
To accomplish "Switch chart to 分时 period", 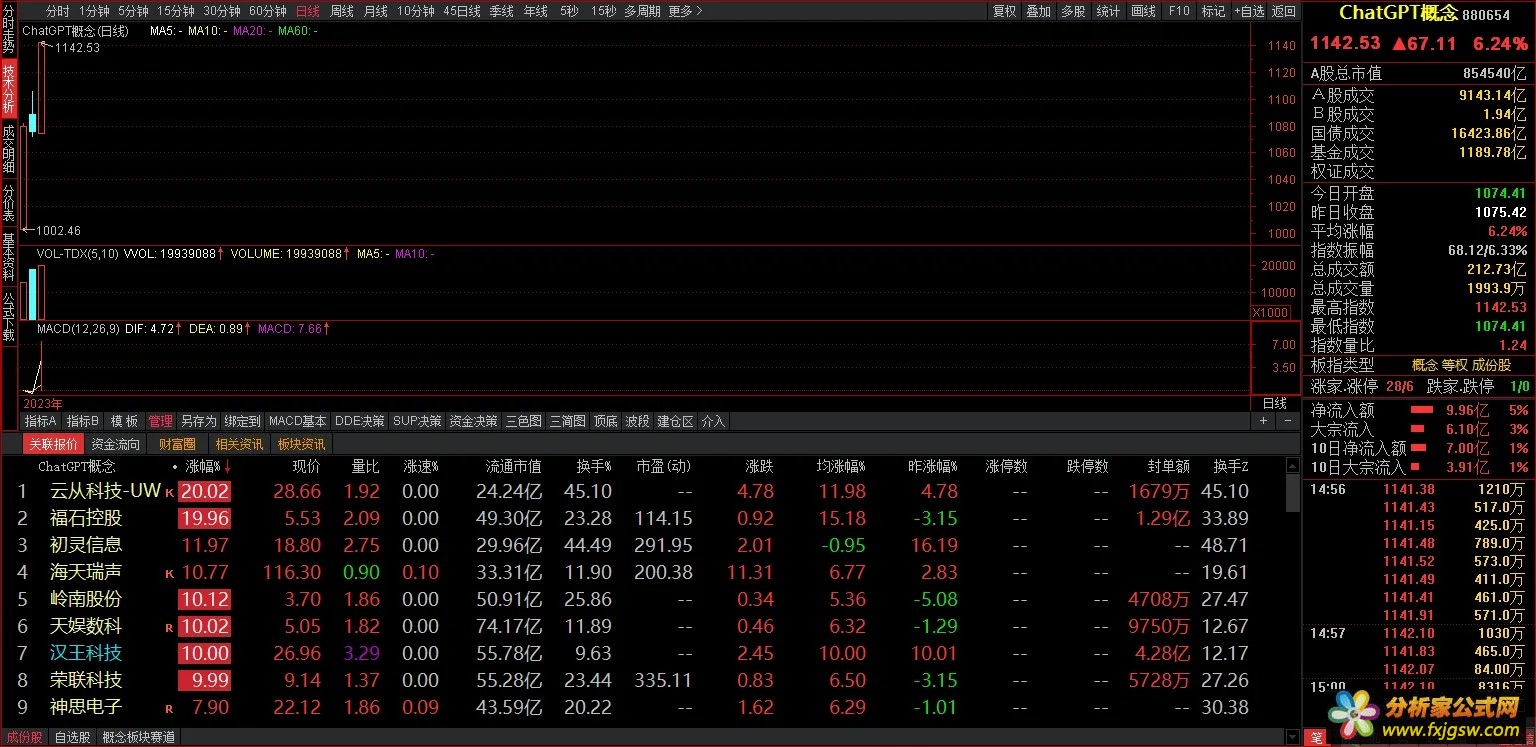I will pos(58,11).
